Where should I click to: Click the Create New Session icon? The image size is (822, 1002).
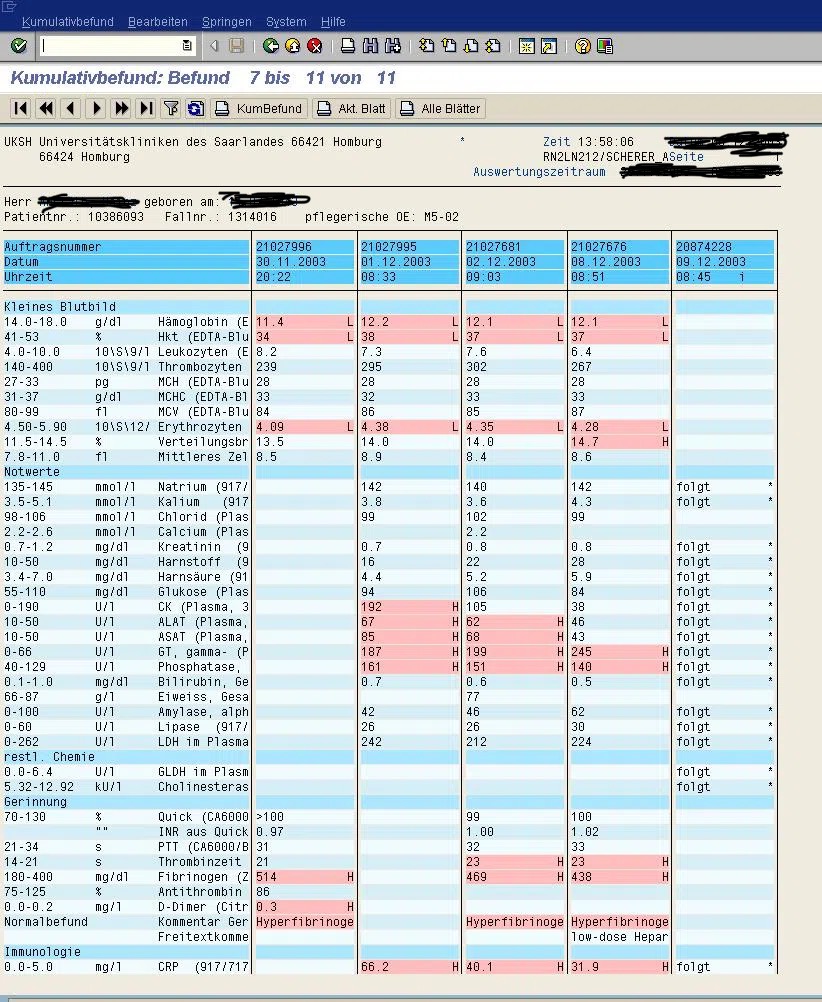[527, 46]
